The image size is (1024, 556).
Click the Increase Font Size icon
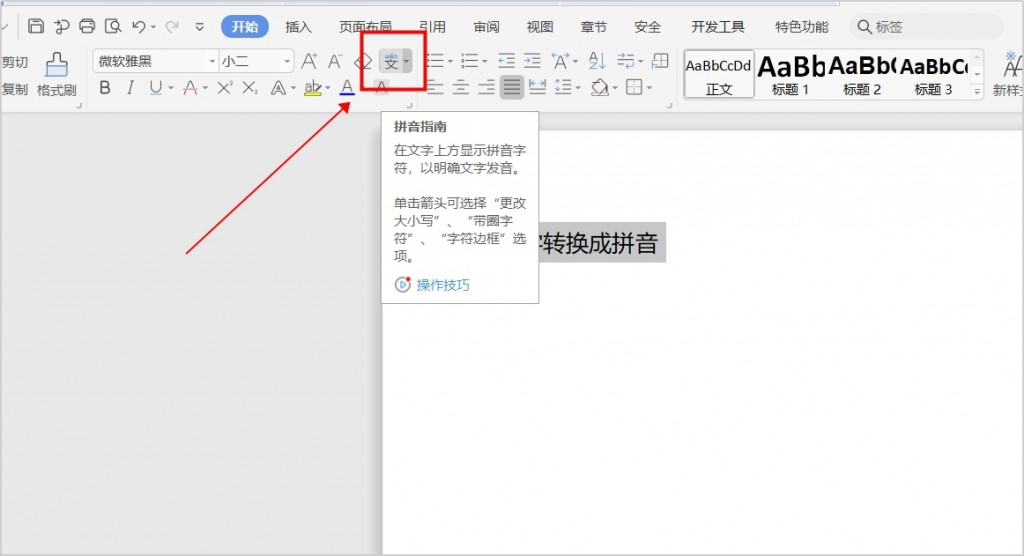click(x=310, y=62)
